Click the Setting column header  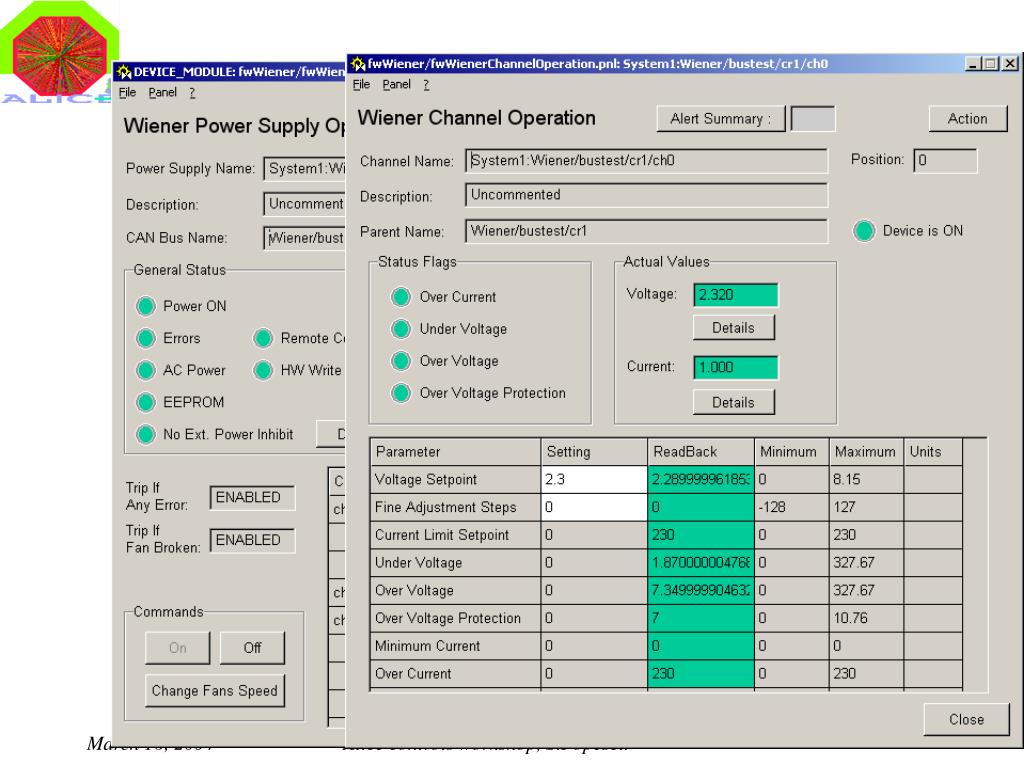click(x=594, y=452)
